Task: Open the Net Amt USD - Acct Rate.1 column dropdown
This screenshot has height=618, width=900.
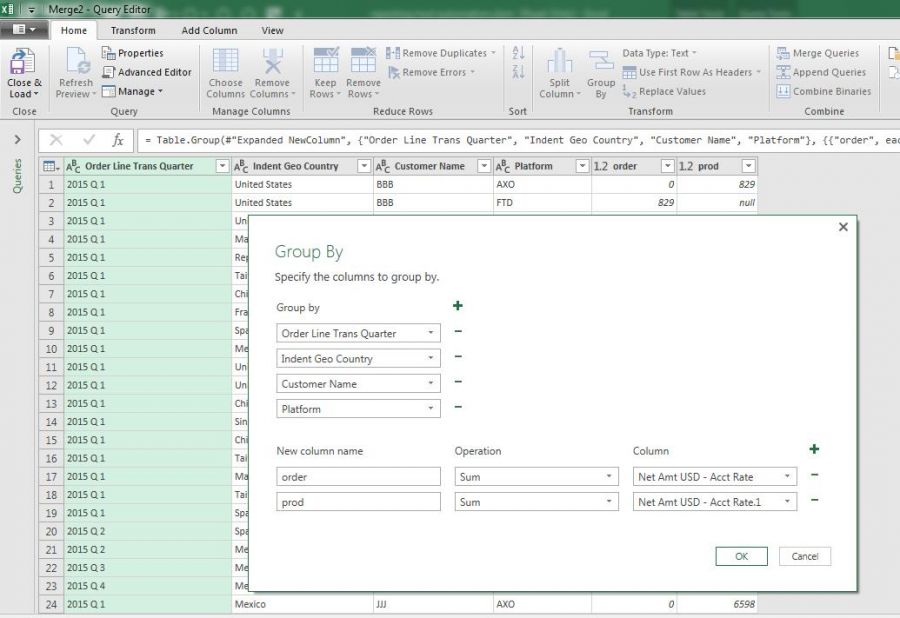Action: click(787, 502)
